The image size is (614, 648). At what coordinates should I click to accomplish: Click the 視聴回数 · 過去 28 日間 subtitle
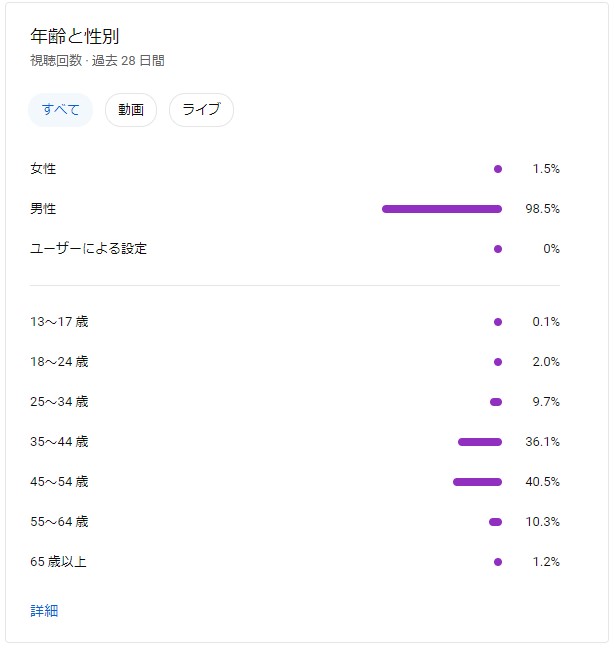tap(97, 61)
